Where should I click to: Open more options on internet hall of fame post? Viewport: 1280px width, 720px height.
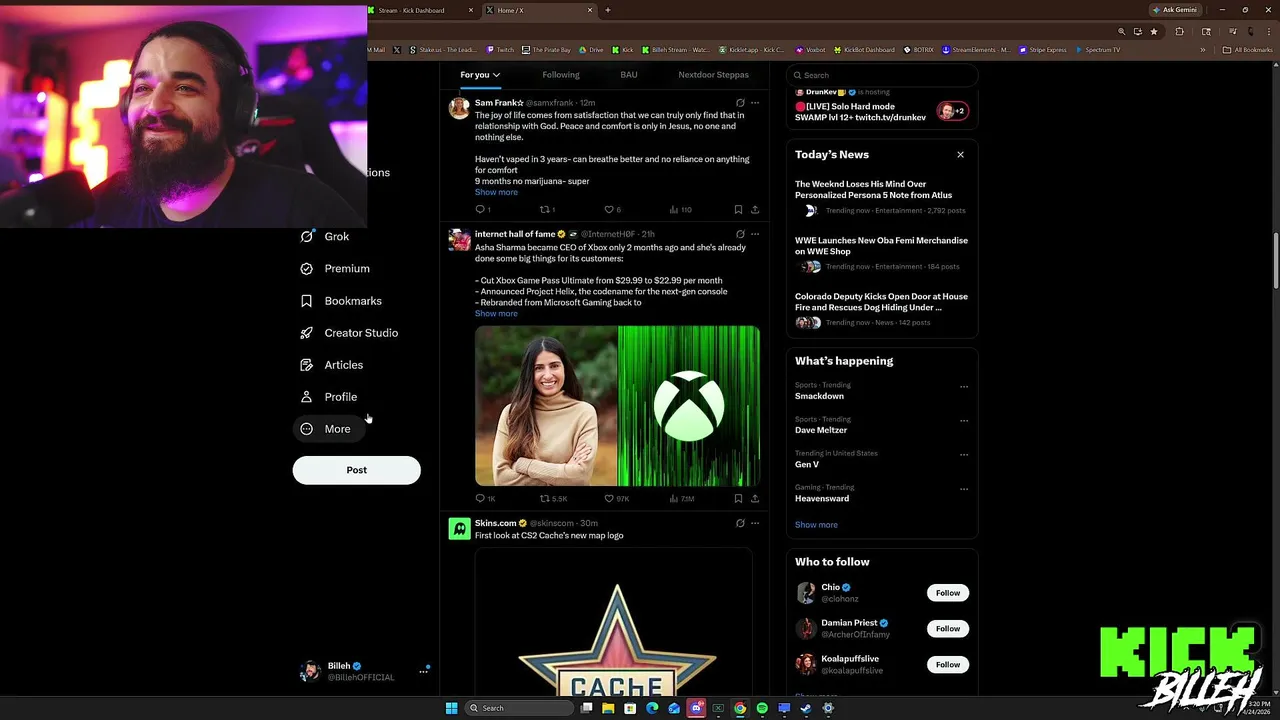click(x=755, y=234)
